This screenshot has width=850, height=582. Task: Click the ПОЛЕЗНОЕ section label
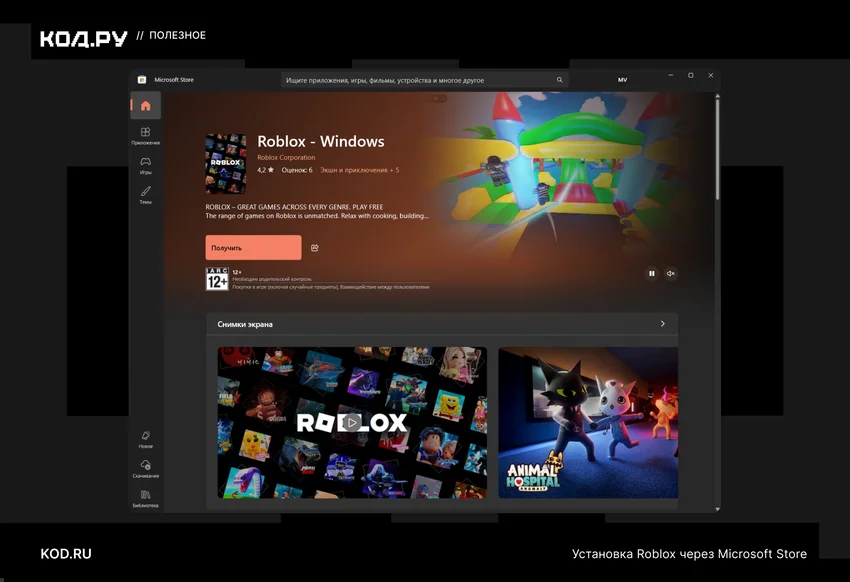[177, 35]
